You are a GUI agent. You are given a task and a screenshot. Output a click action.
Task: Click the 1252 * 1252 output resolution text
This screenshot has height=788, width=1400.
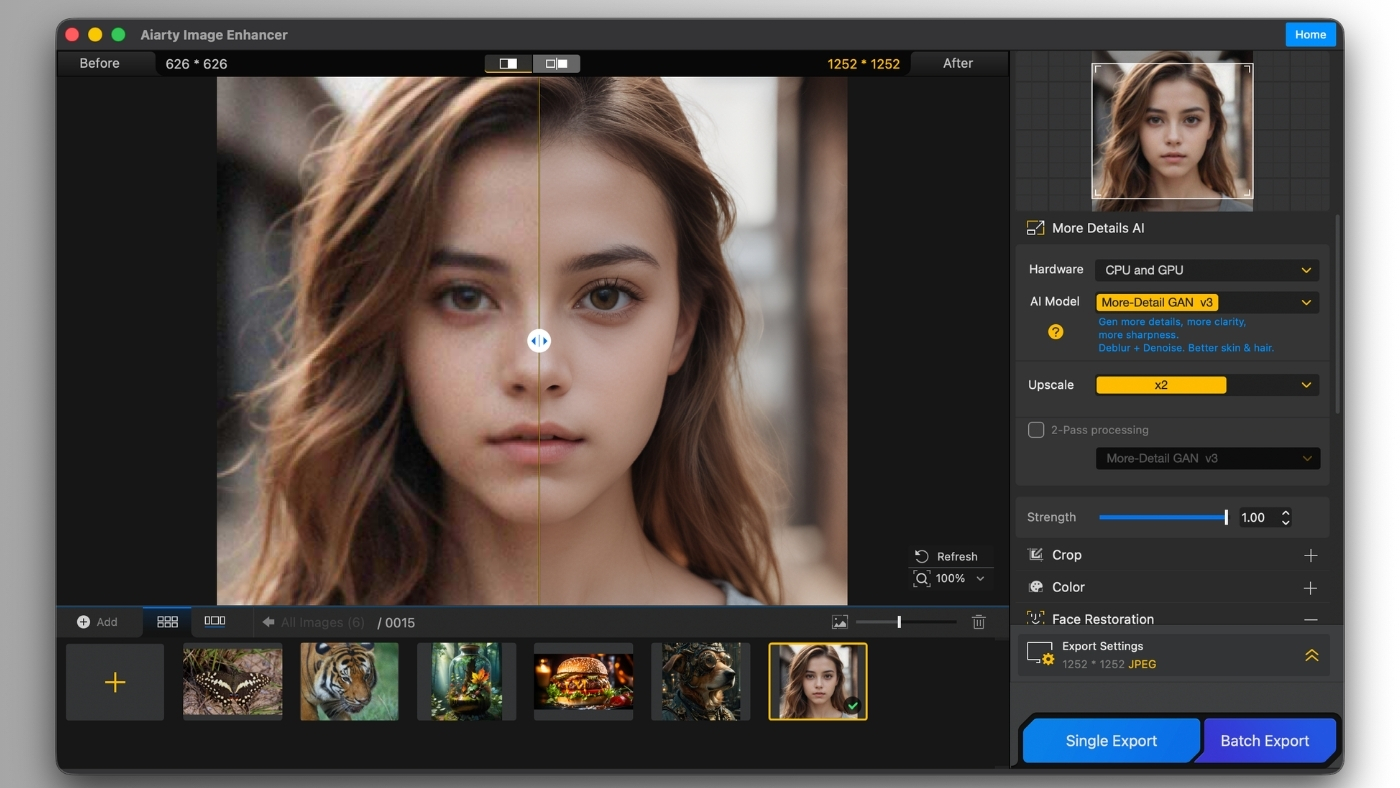coord(863,64)
